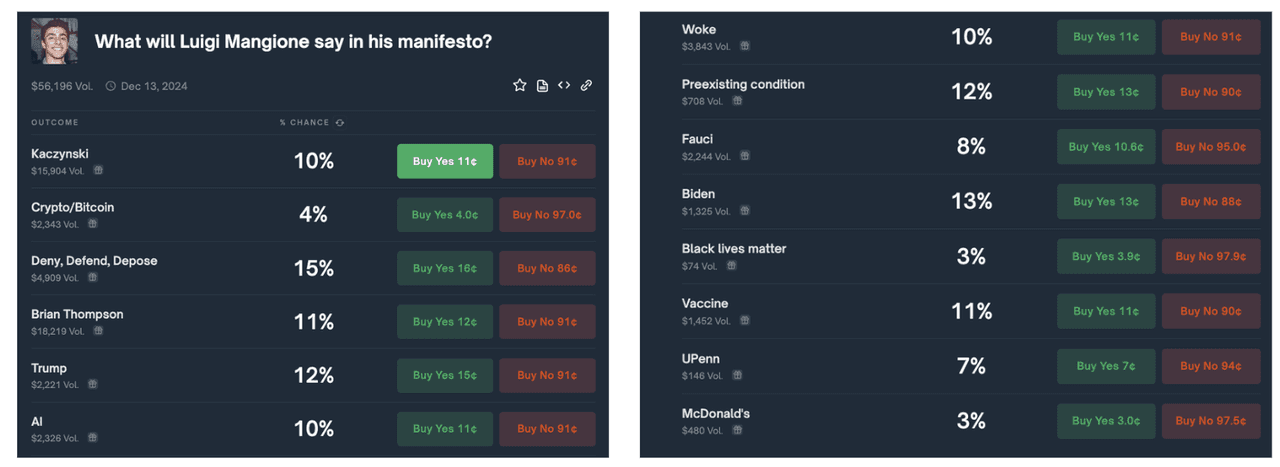Copy market link via chain icon

586,86
